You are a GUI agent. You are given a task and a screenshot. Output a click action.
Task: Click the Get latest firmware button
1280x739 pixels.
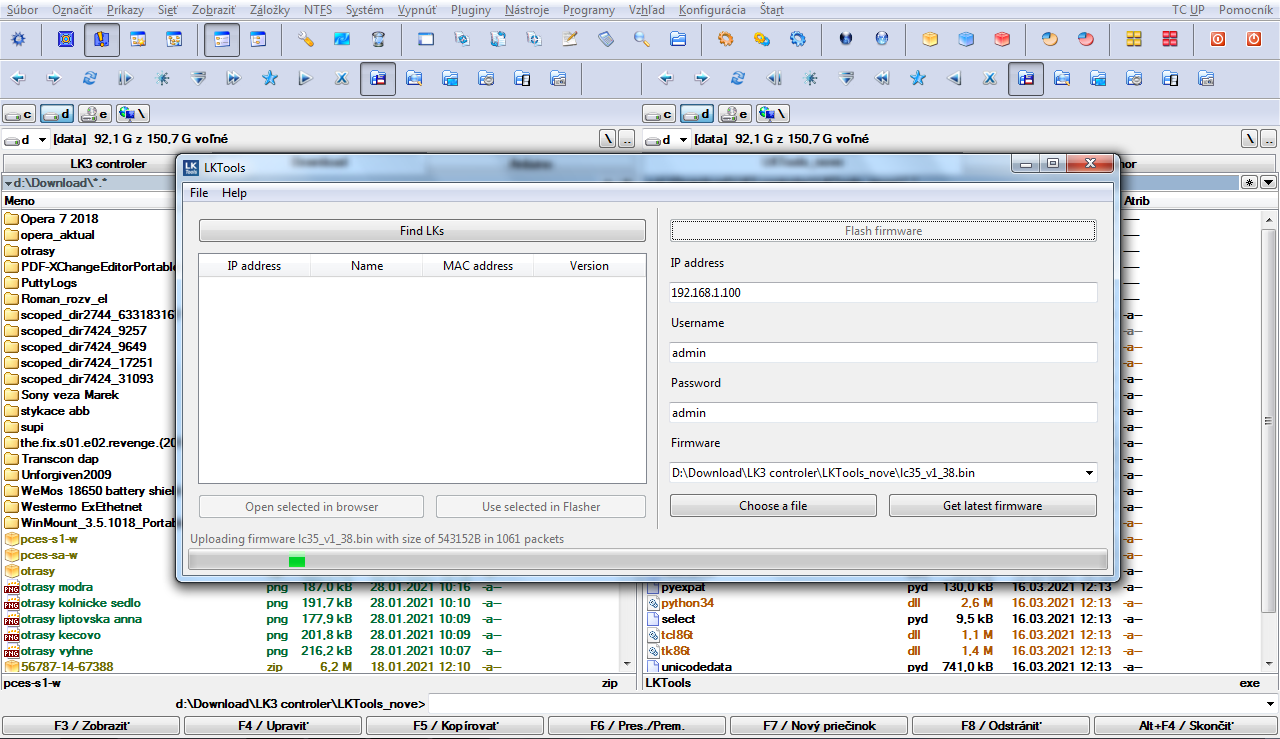click(x=992, y=506)
